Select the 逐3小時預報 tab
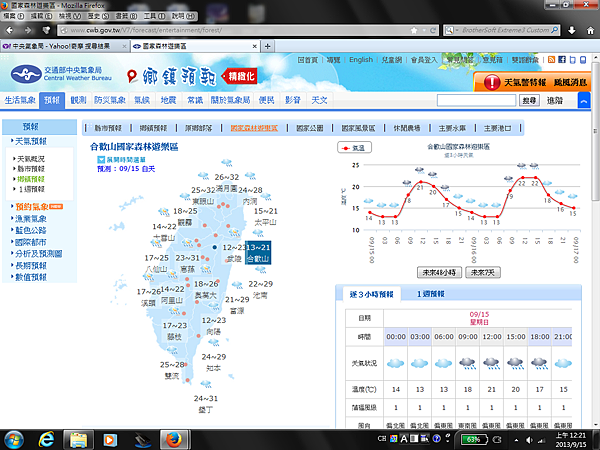The image size is (600, 450). (371, 294)
